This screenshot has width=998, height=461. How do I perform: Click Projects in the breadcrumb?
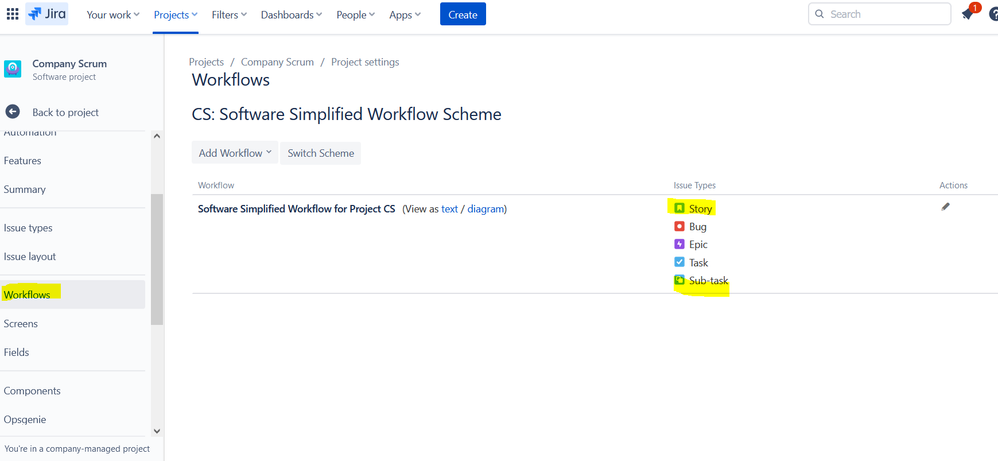(x=206, y=62)
